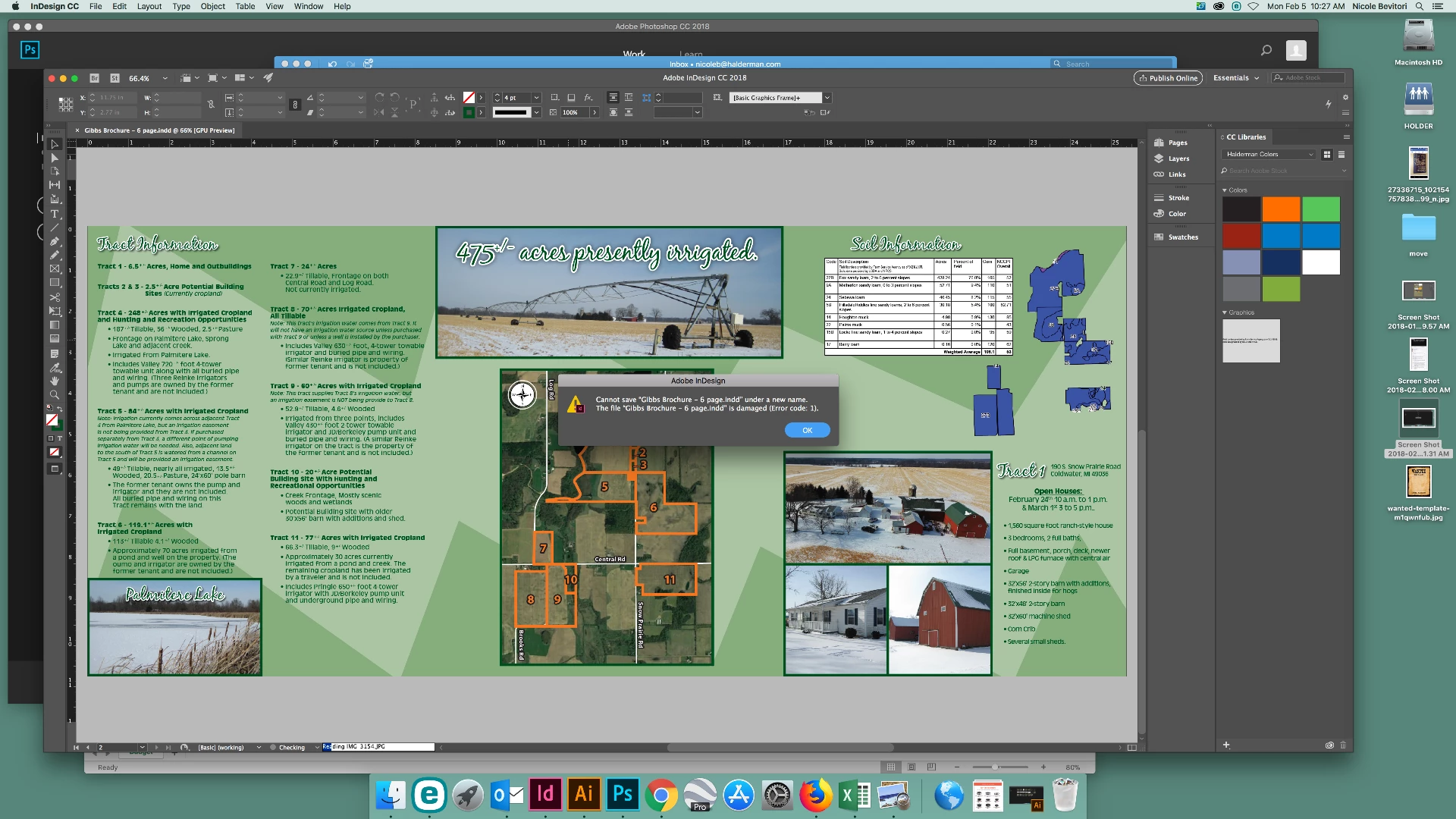Expand the Essentials workspace switcher
This screenshot has height=819, width=1456.
tap(1235, 78)
